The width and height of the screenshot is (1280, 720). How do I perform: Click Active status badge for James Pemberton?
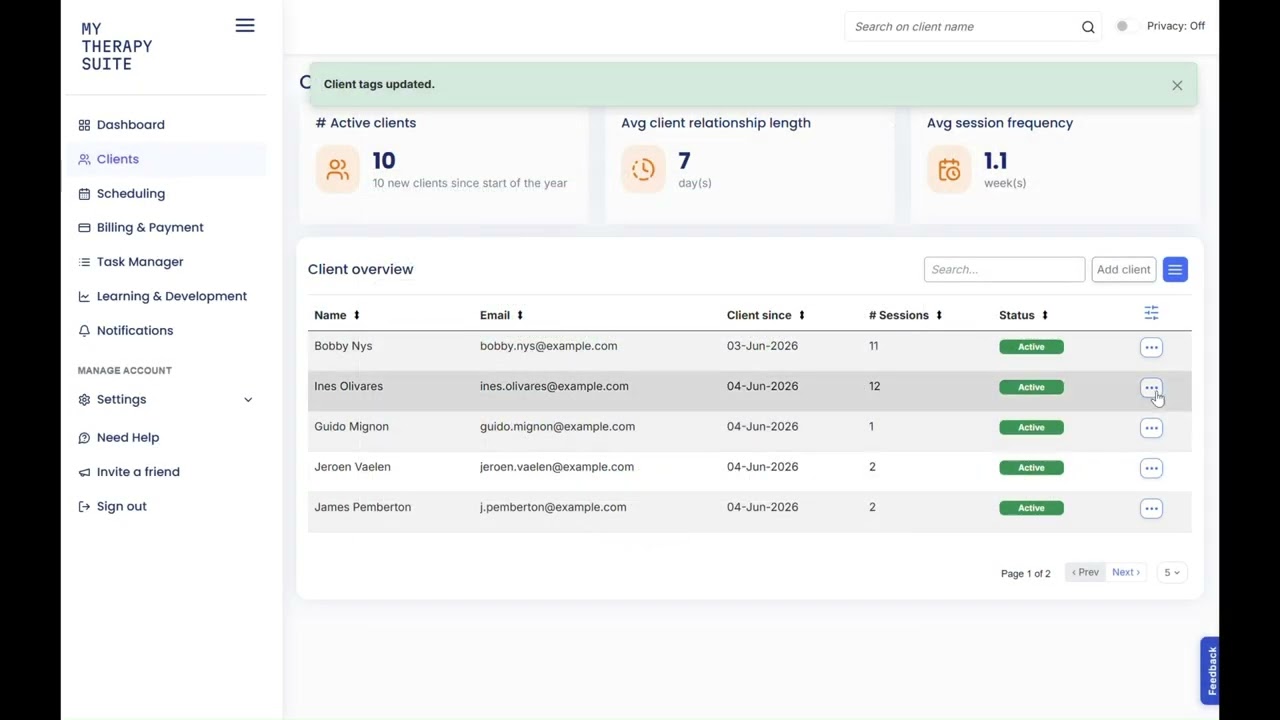point(1031,508)
